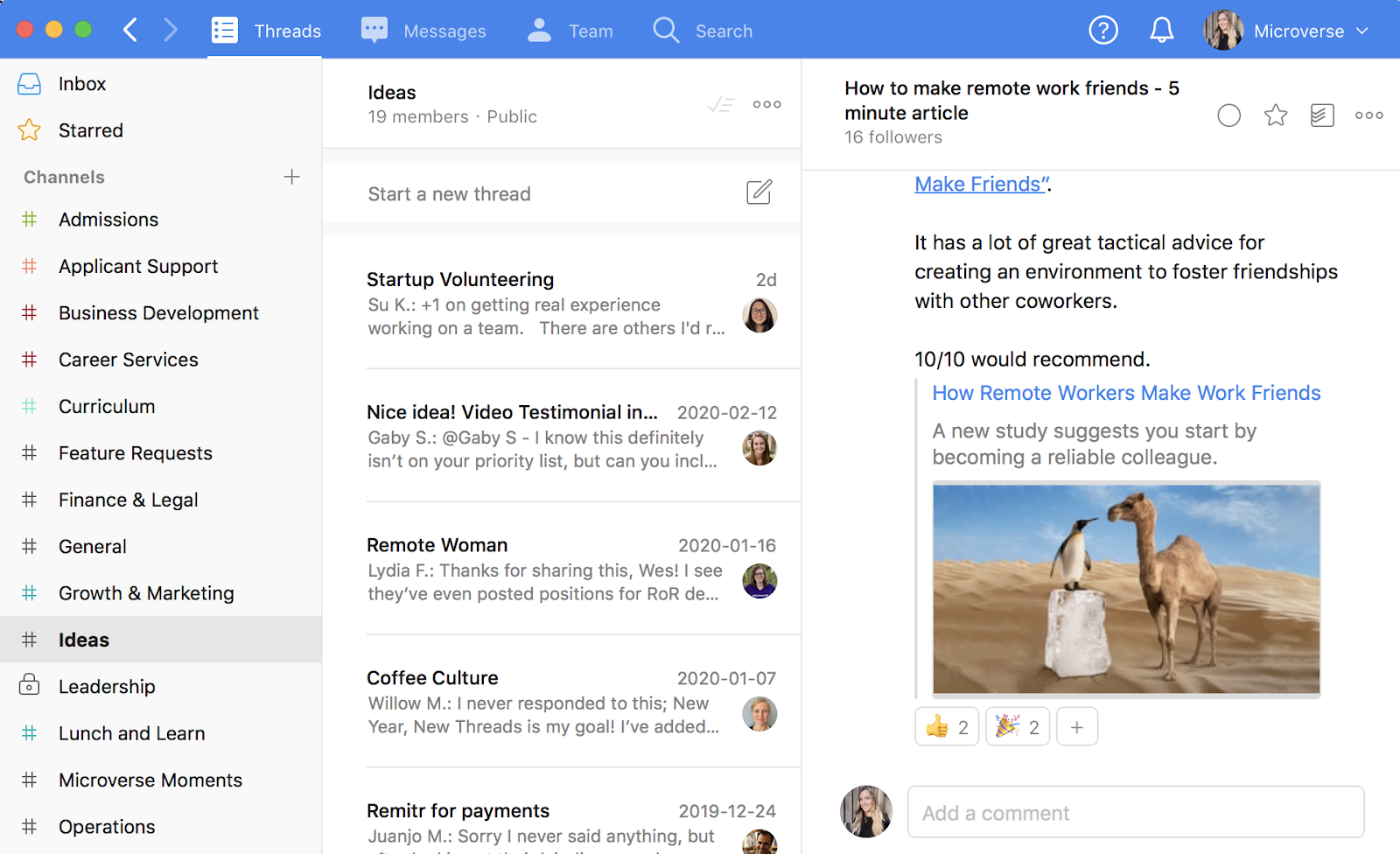Click Gaby S.'s avatar in Video Testimonial thread
The image size is (1400, 854).
[x=759, y=448]
